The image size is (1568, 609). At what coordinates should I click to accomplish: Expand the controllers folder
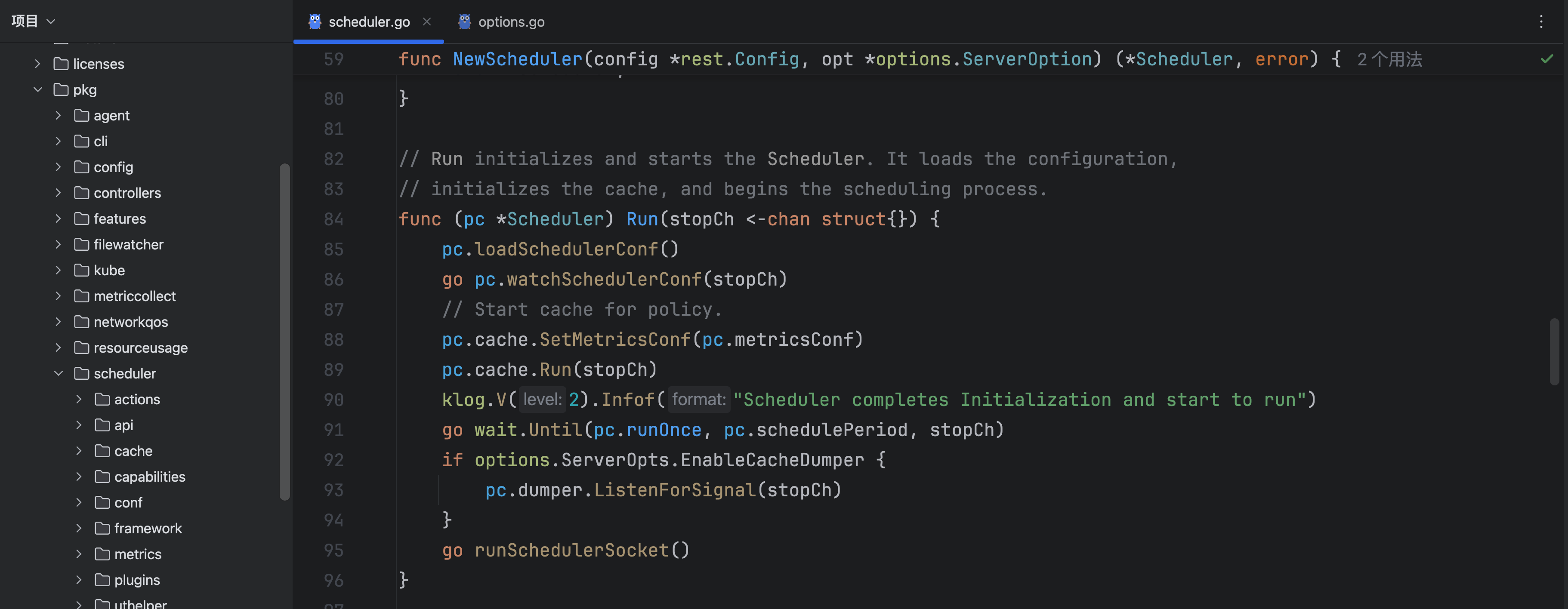click(59, 193)
